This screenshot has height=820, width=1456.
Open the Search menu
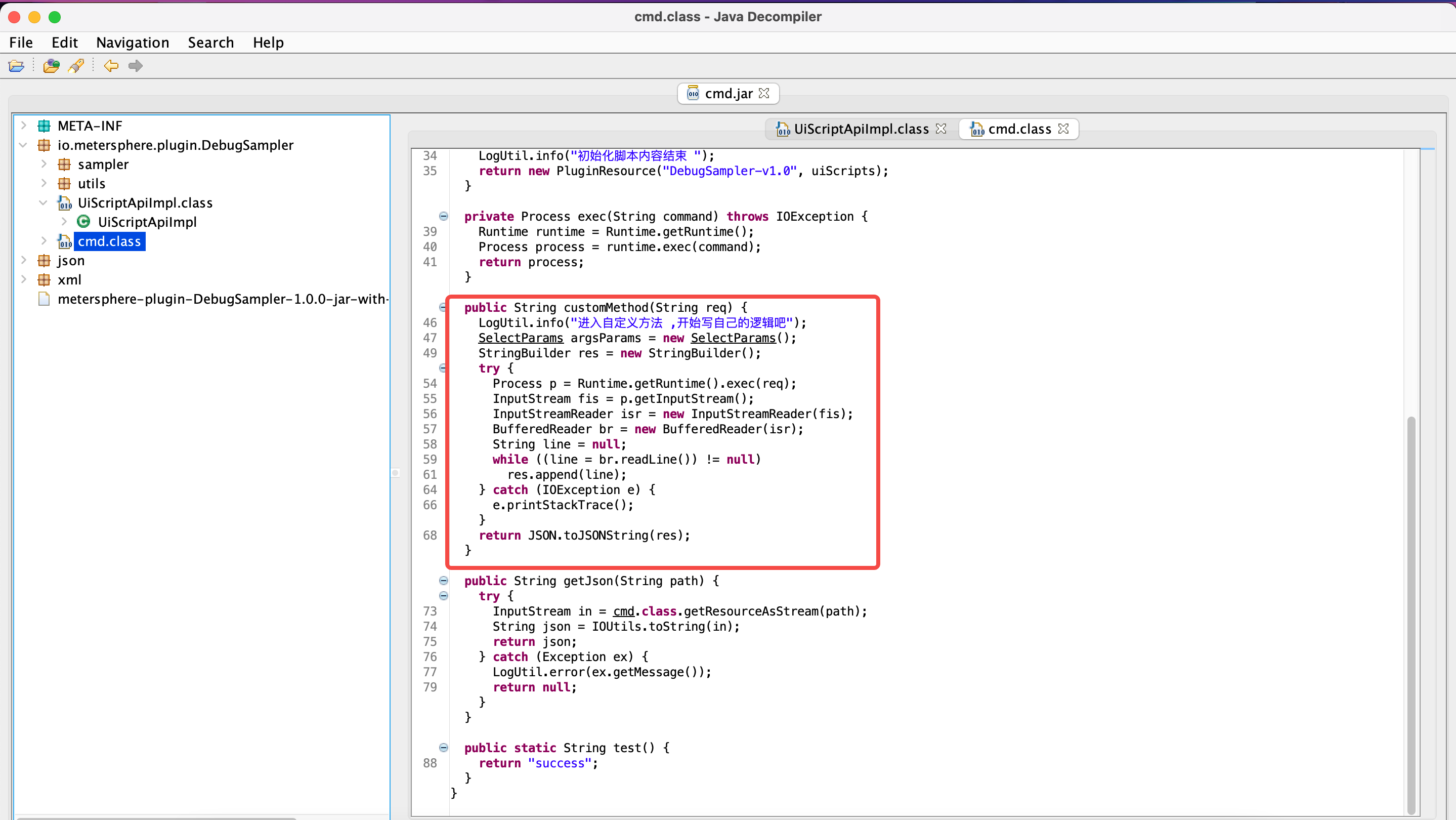click(211, 43)
